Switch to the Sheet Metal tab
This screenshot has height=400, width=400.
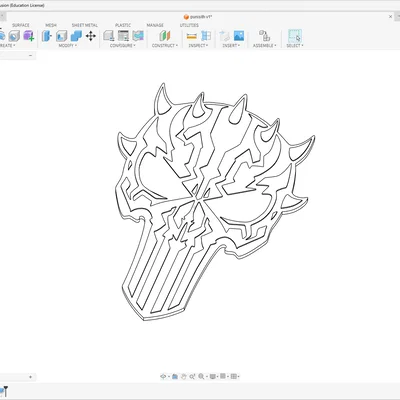85,25
